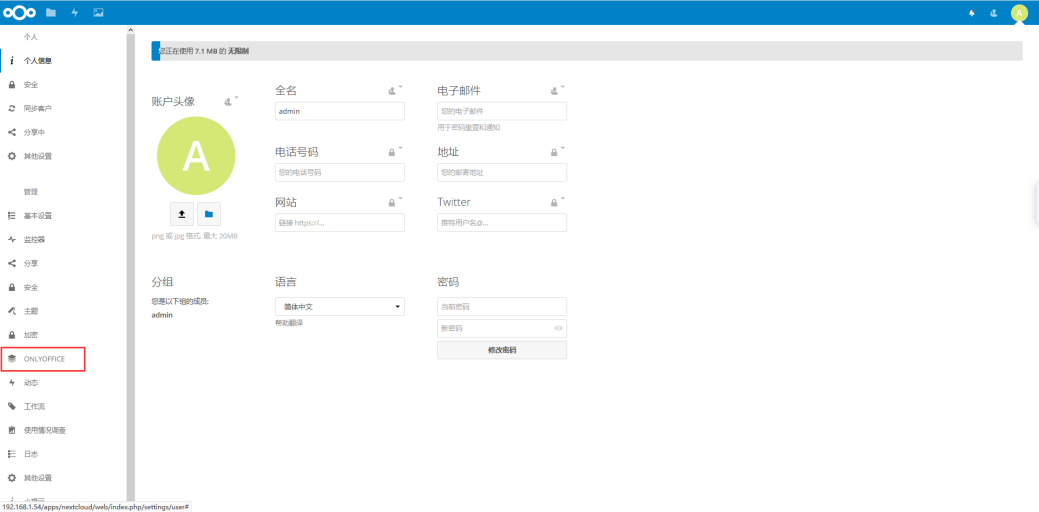Click the 全名 input containing admin

tap(340, 111)
